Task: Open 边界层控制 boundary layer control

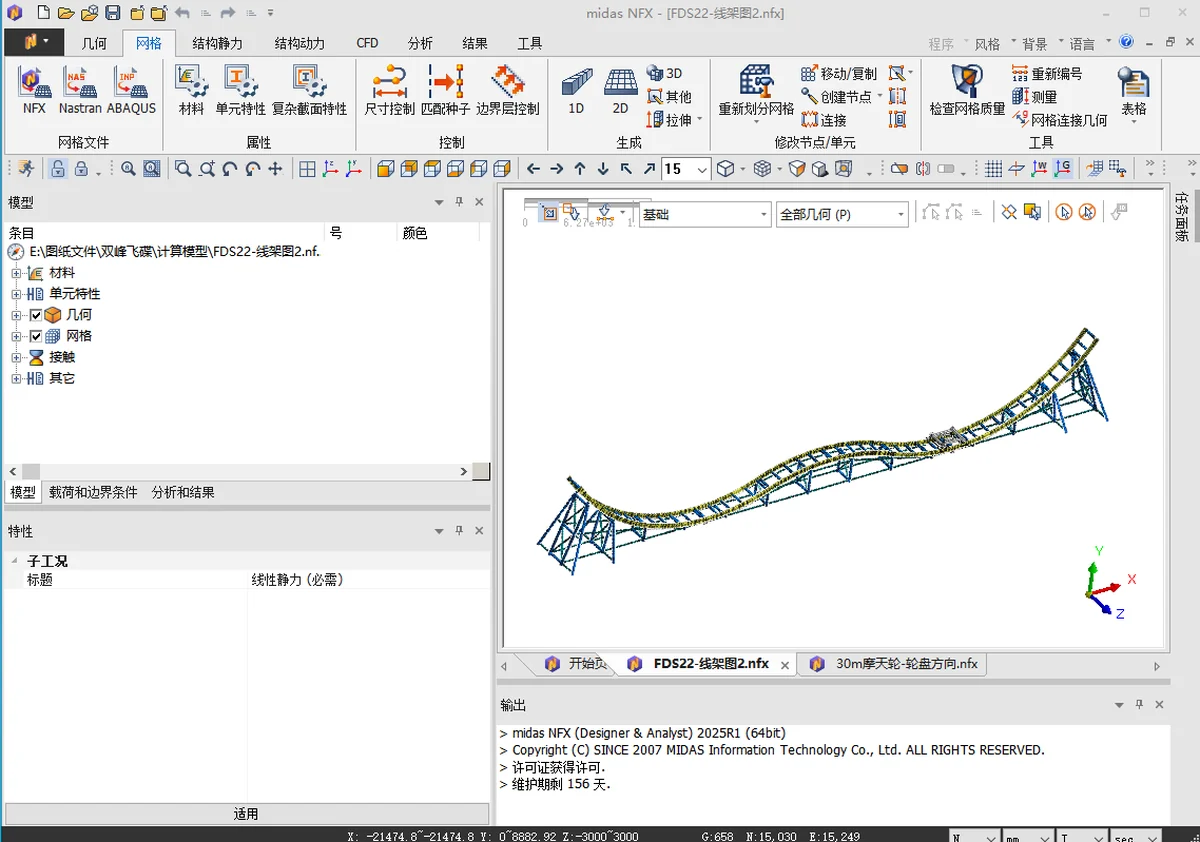Action: [507, 90]
